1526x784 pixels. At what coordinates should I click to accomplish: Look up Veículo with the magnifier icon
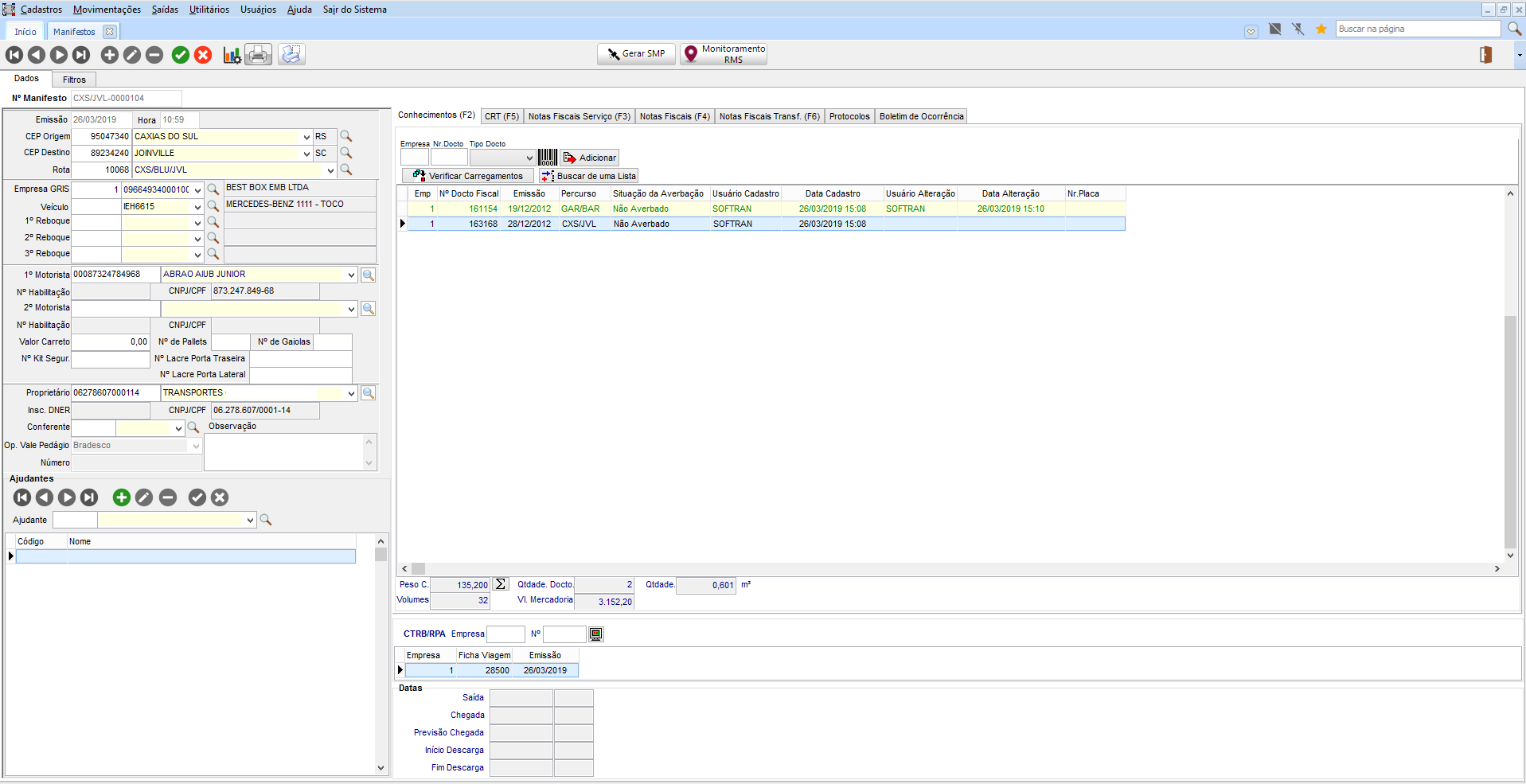pos(213,206)
